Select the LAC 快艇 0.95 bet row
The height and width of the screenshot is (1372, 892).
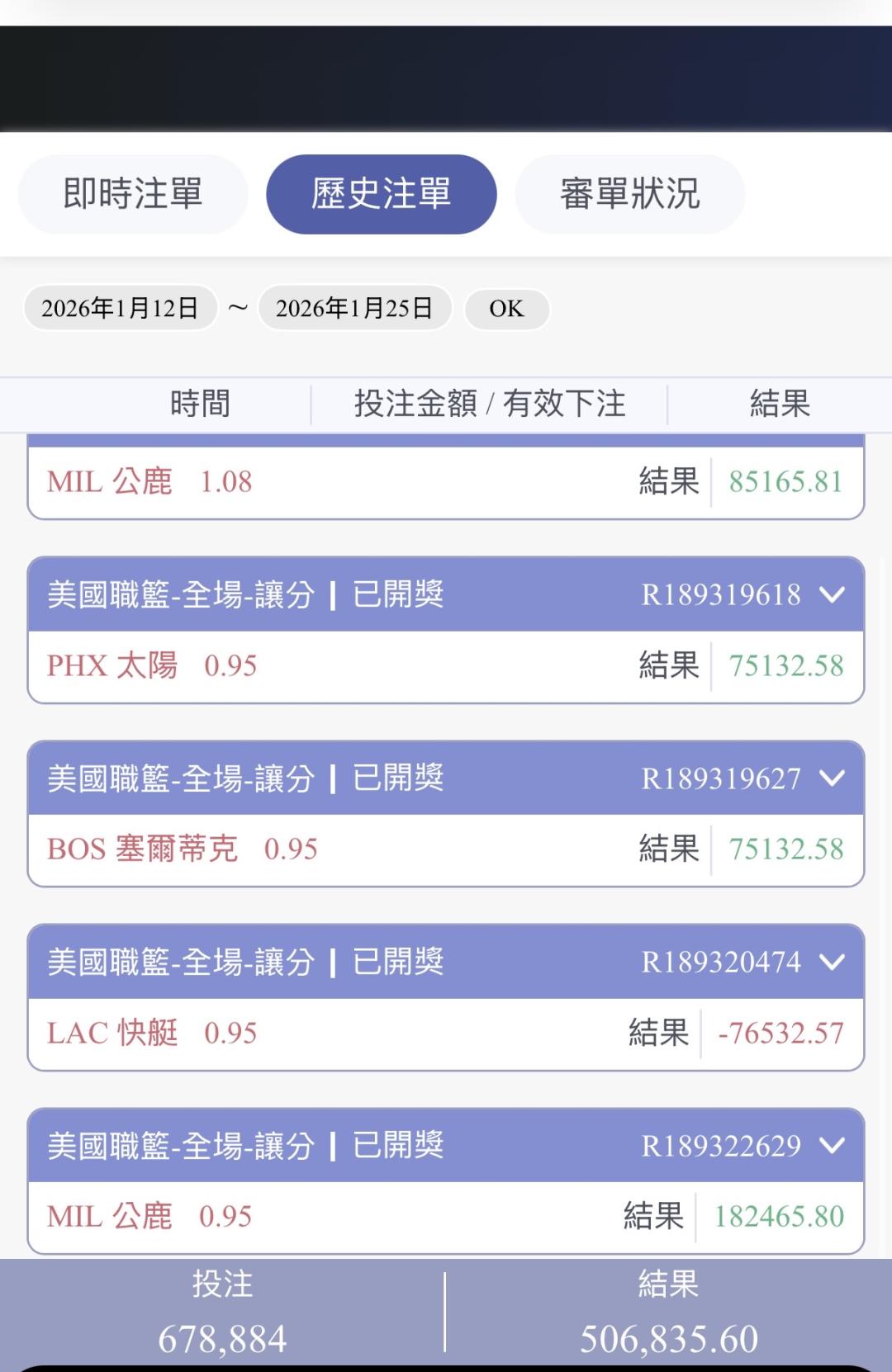[152, 1033]
